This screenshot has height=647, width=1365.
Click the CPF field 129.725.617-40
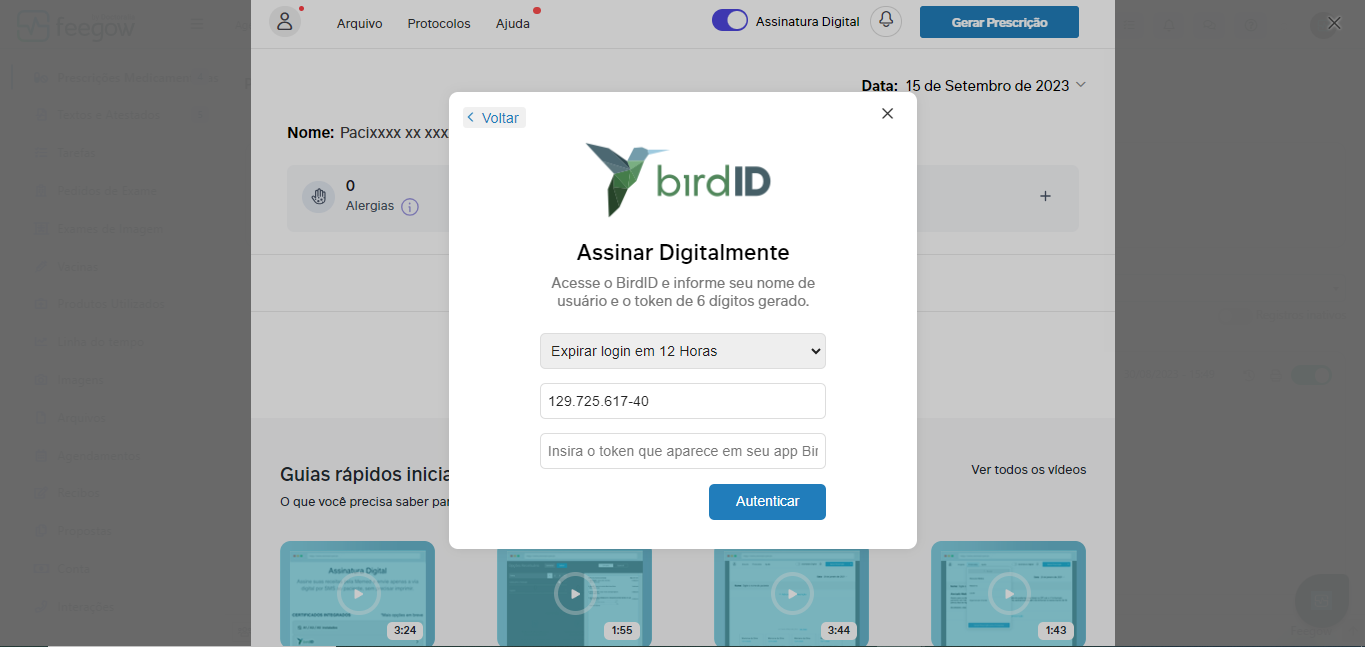click(x=683, y=401)
